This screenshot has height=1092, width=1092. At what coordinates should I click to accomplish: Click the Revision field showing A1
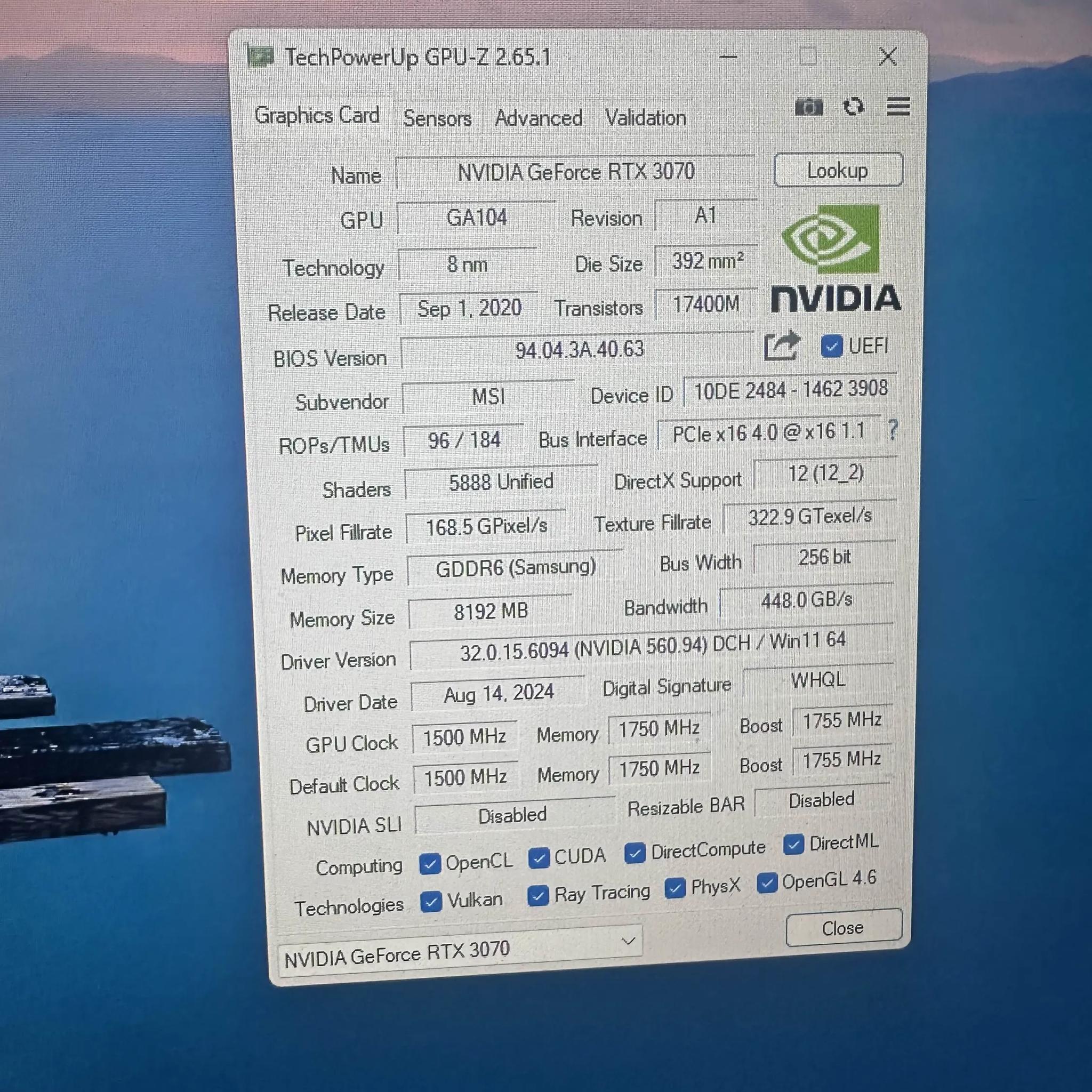(705, 215)
